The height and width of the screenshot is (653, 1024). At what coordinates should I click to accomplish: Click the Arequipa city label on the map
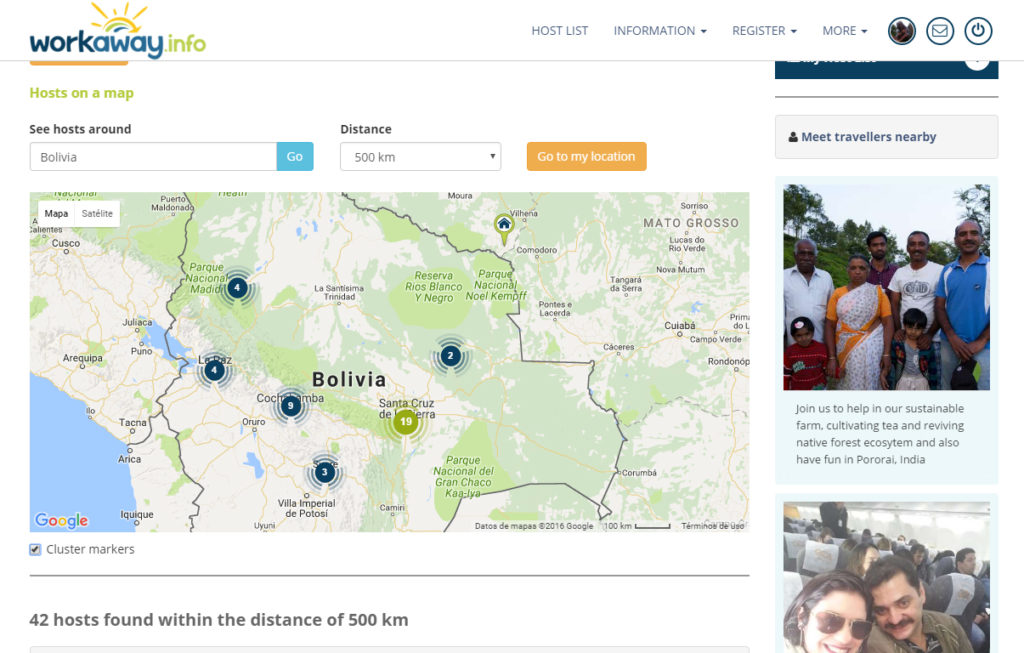coord(82,358)
